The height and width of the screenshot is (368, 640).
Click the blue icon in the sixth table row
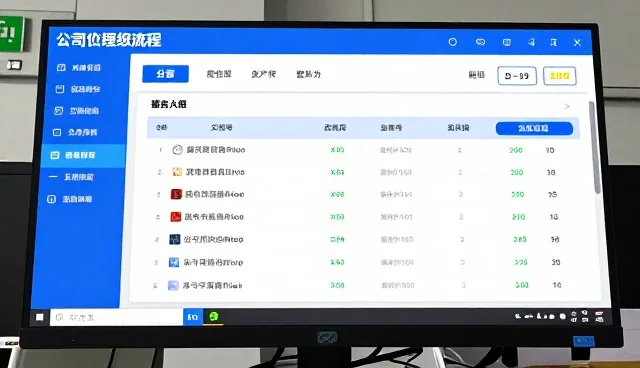click(x=174, y=262)
